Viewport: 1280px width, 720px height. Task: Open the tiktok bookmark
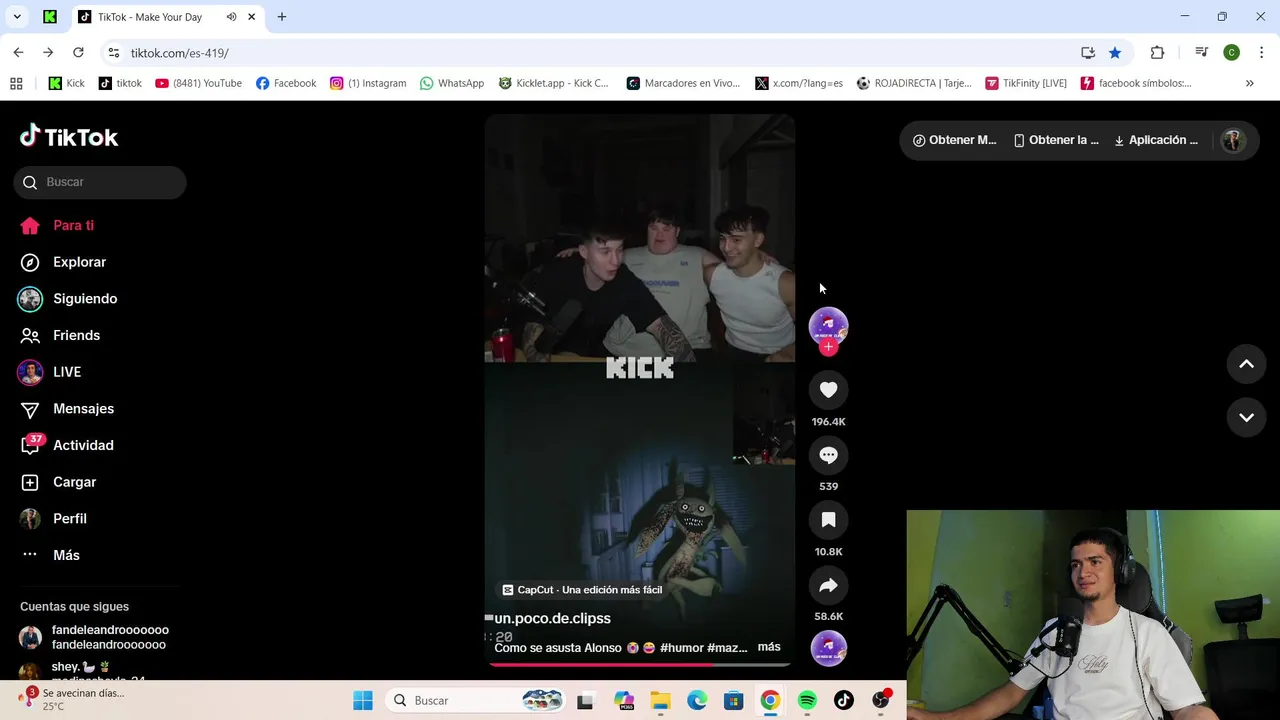click(x=120, y=83)
